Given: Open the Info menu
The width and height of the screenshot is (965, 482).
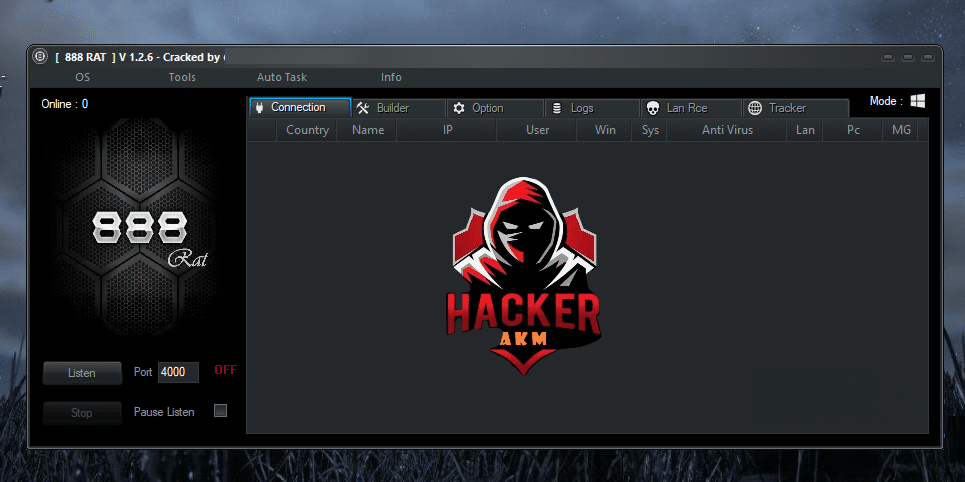Looking at the screenshot, I should pos(391,77).
